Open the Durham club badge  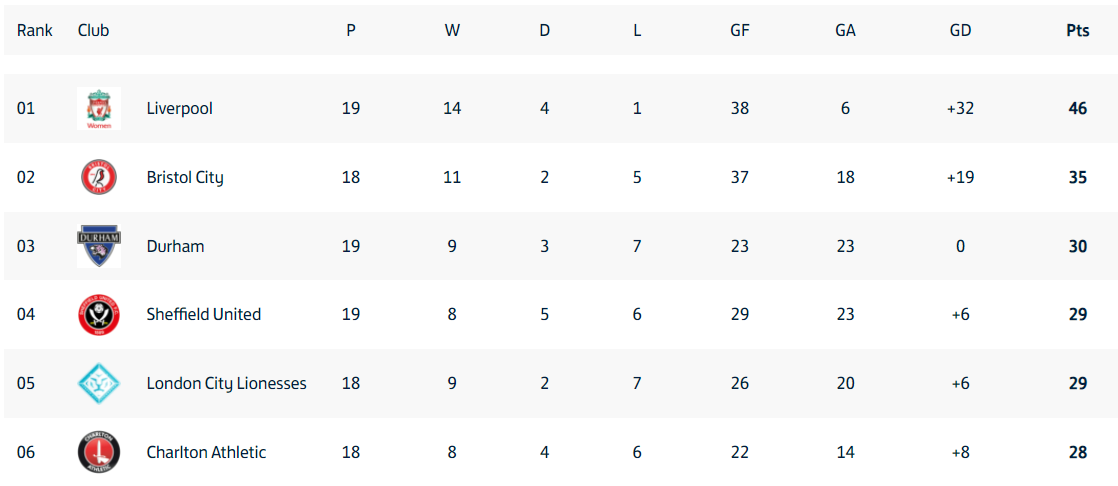[x=99, y=246]
